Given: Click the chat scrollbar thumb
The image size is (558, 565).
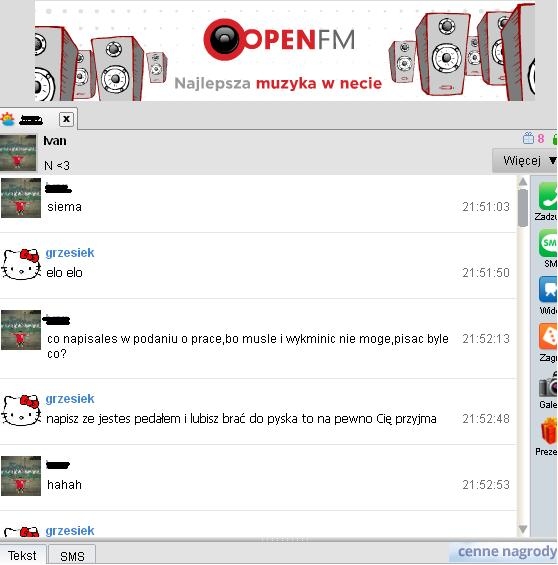Looking at the screenshot, I should click(x=523, y=208).
